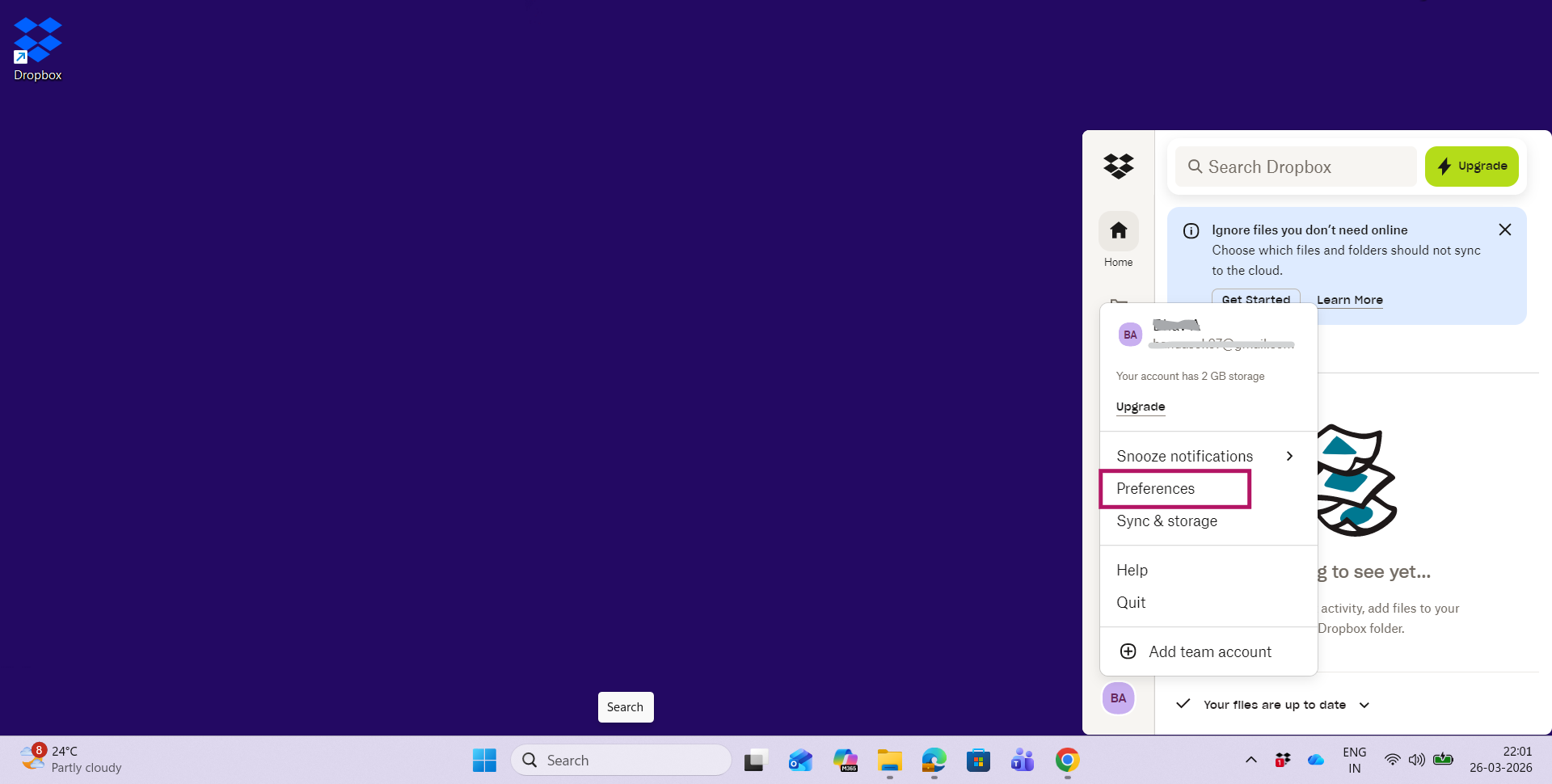Click the BA avatar at bottom of sidebar
The width and height of the screenshot is (1552, 784).
(x=1118, y=698)
